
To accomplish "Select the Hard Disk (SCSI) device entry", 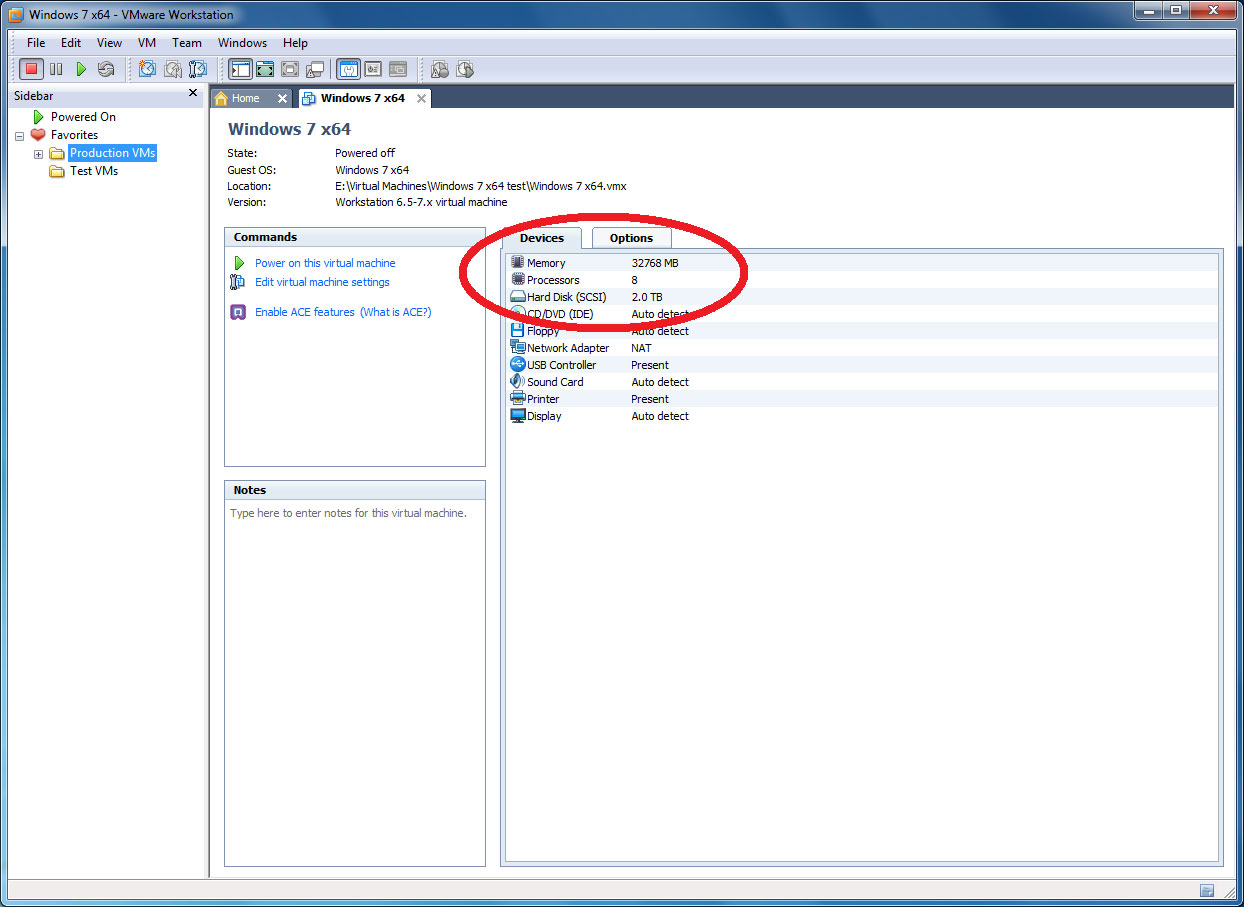I will coord(560,297).
